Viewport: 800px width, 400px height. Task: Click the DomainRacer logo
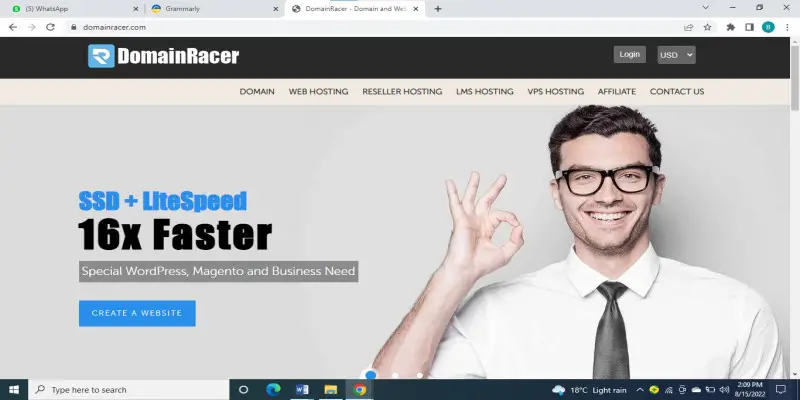pos(163,56)
